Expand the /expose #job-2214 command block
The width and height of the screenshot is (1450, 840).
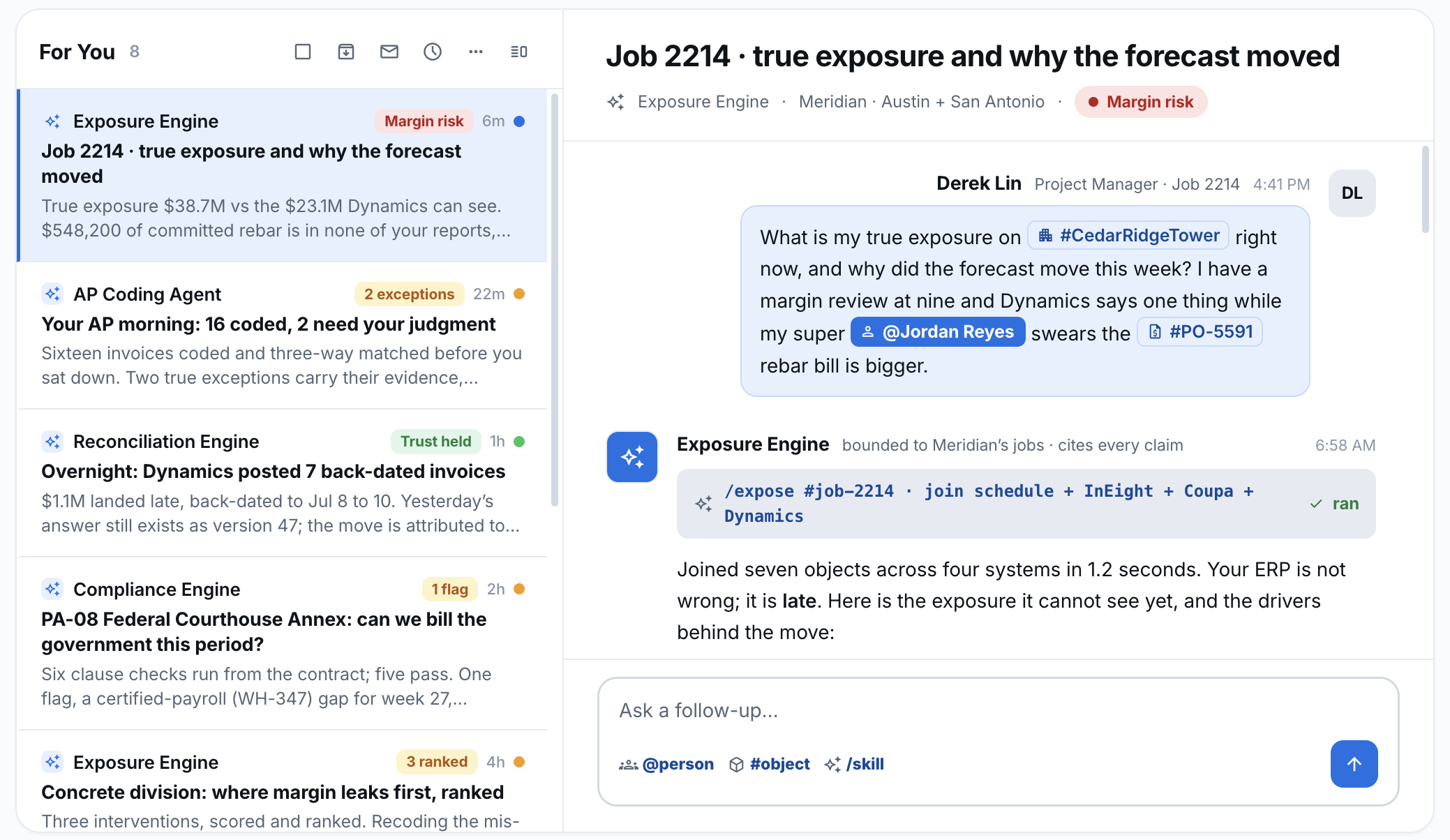pos(1026,504)
